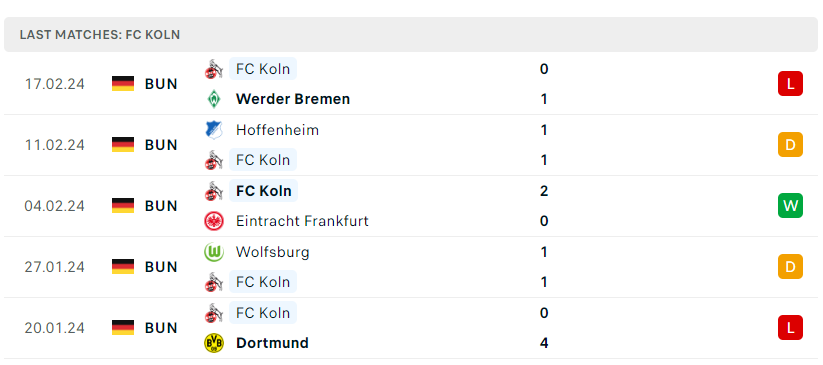Screen dimensions: 823x365
Task: Click the green W result badge
Action: click(x=790, y=206)
